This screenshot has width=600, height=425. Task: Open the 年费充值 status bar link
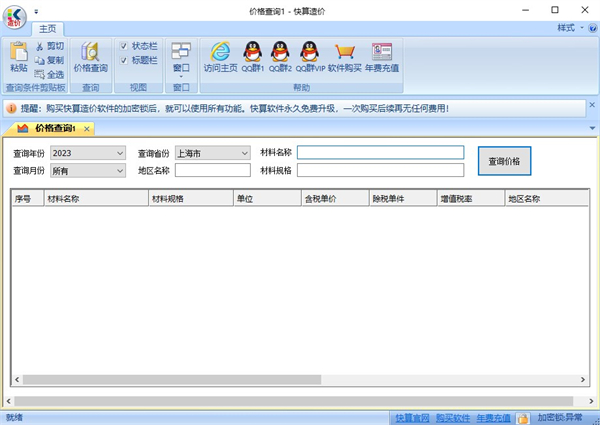[493, 418]
